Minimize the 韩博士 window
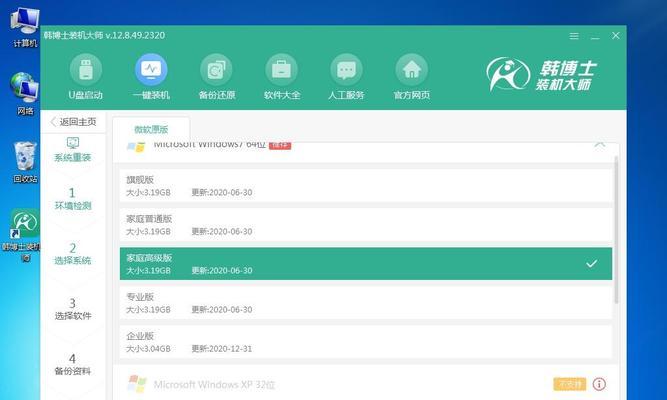 pyautogui.click(x=595, y=36)
